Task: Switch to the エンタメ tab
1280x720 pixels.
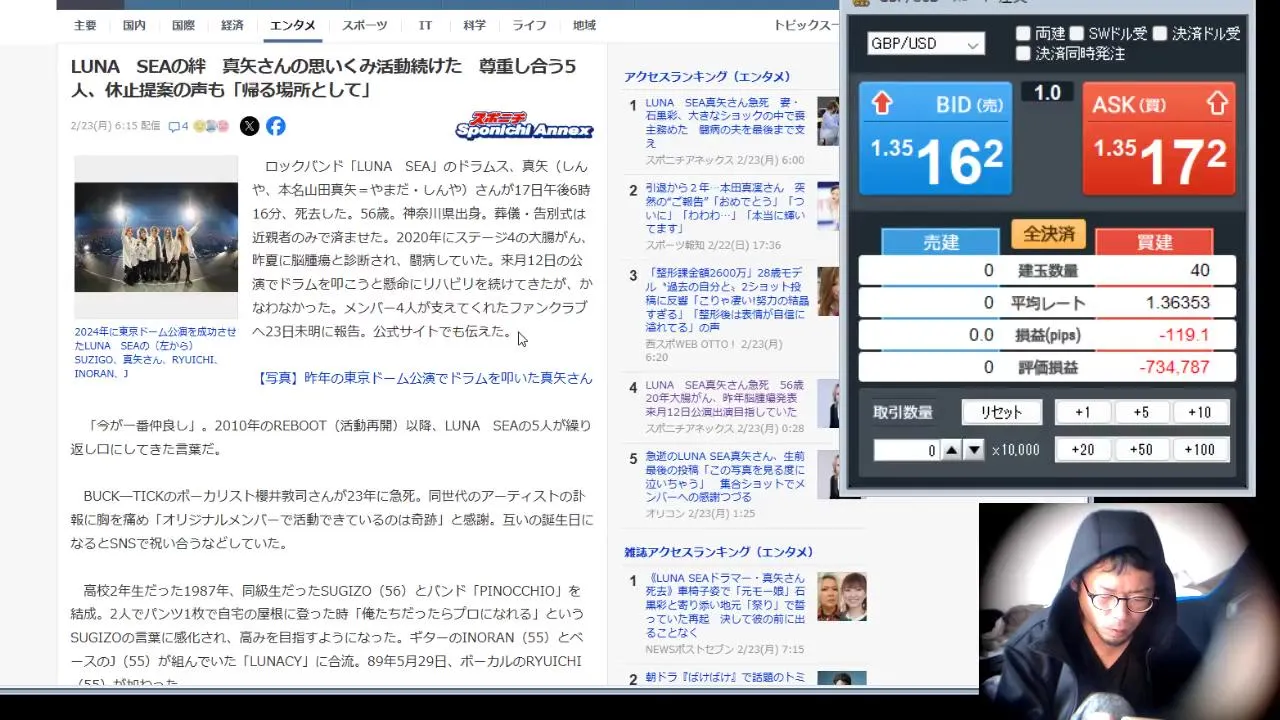Action: (x=292, y=25)
